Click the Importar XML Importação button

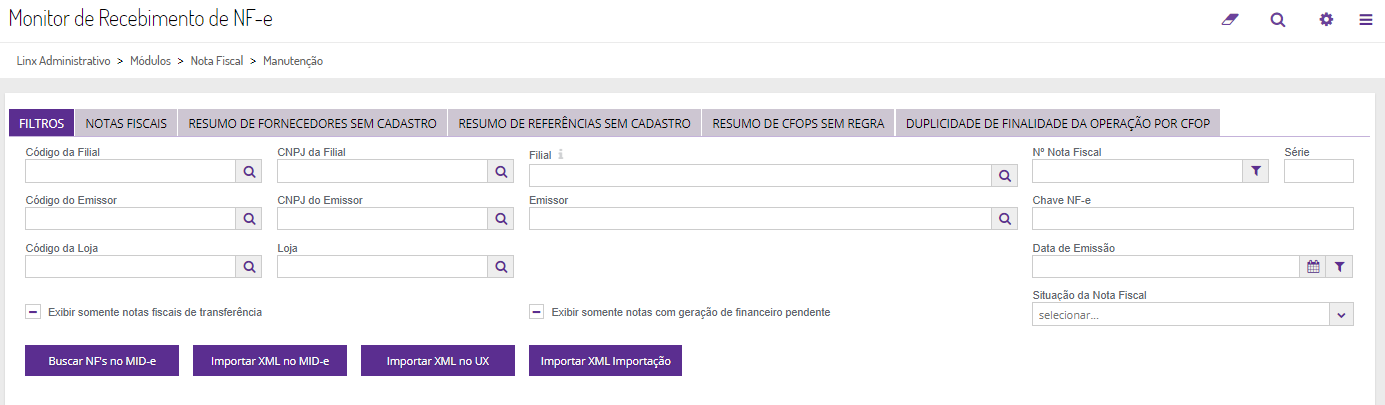point(605,360)
